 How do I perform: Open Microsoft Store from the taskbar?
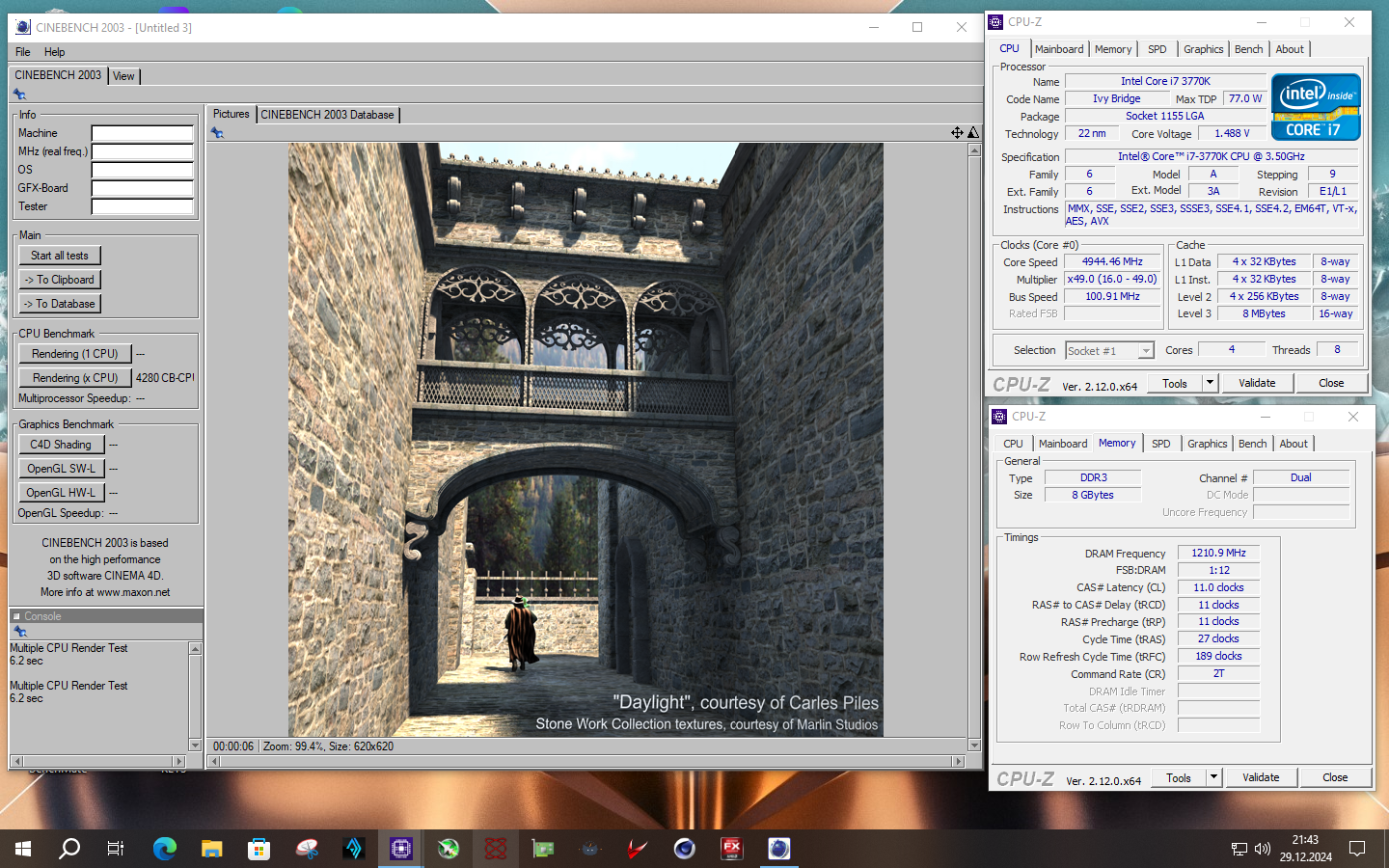259,849
